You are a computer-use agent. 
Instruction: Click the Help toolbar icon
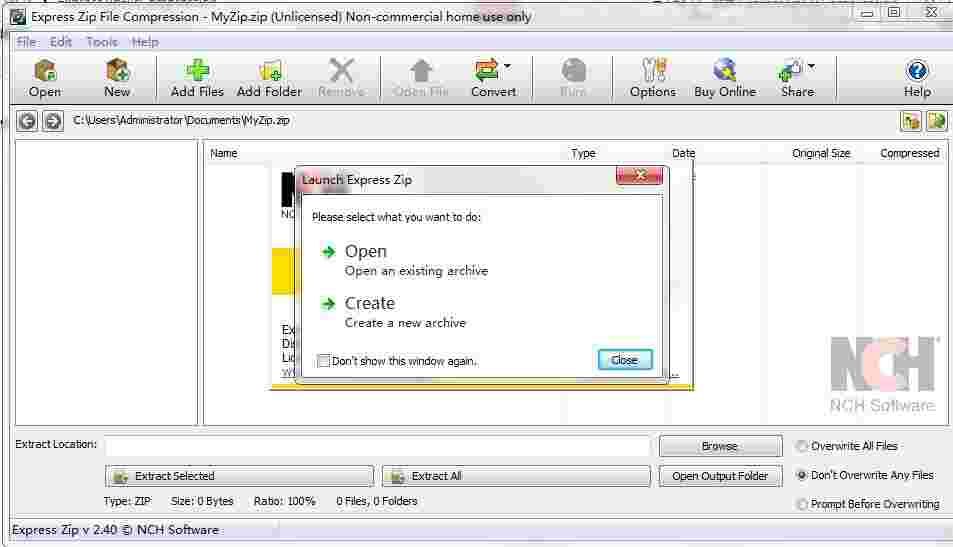pos(917,71)
